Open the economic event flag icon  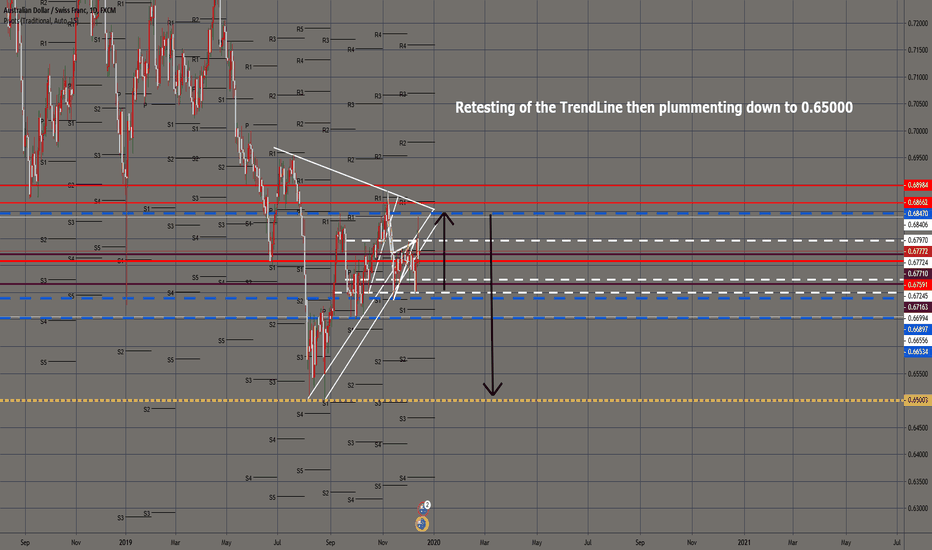[x=423, y=522]
